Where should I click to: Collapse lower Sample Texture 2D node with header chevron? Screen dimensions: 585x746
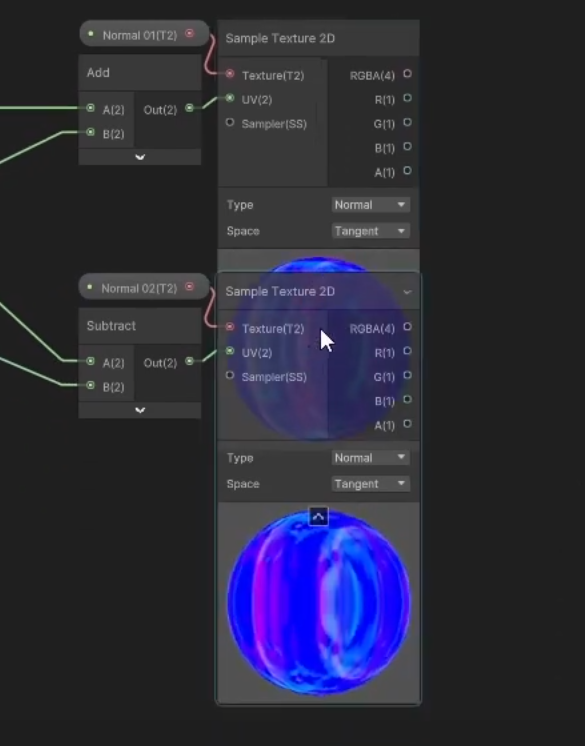407,292
